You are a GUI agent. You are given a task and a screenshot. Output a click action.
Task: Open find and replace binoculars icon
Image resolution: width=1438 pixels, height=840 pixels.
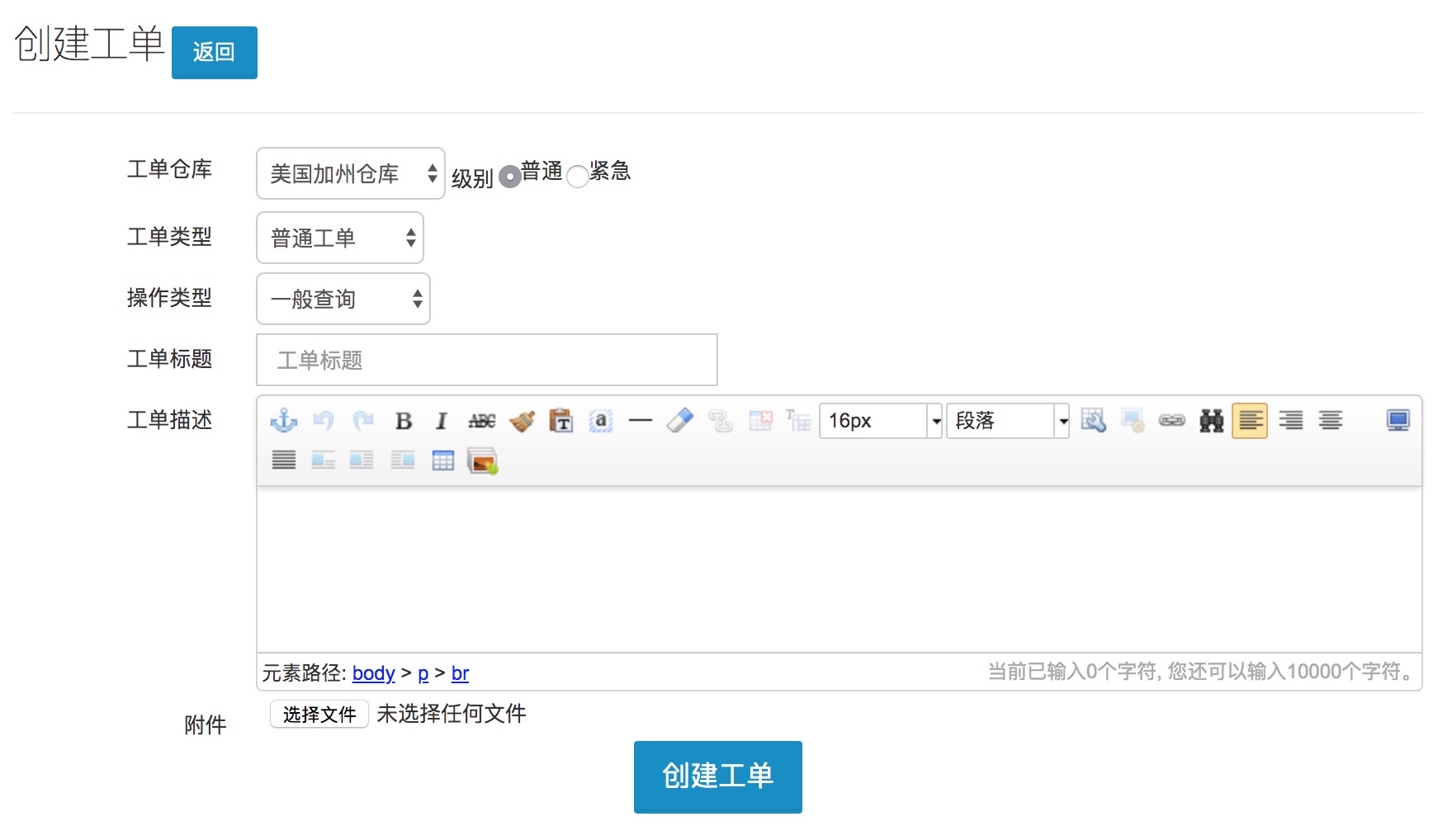(x=1211, y=421)
